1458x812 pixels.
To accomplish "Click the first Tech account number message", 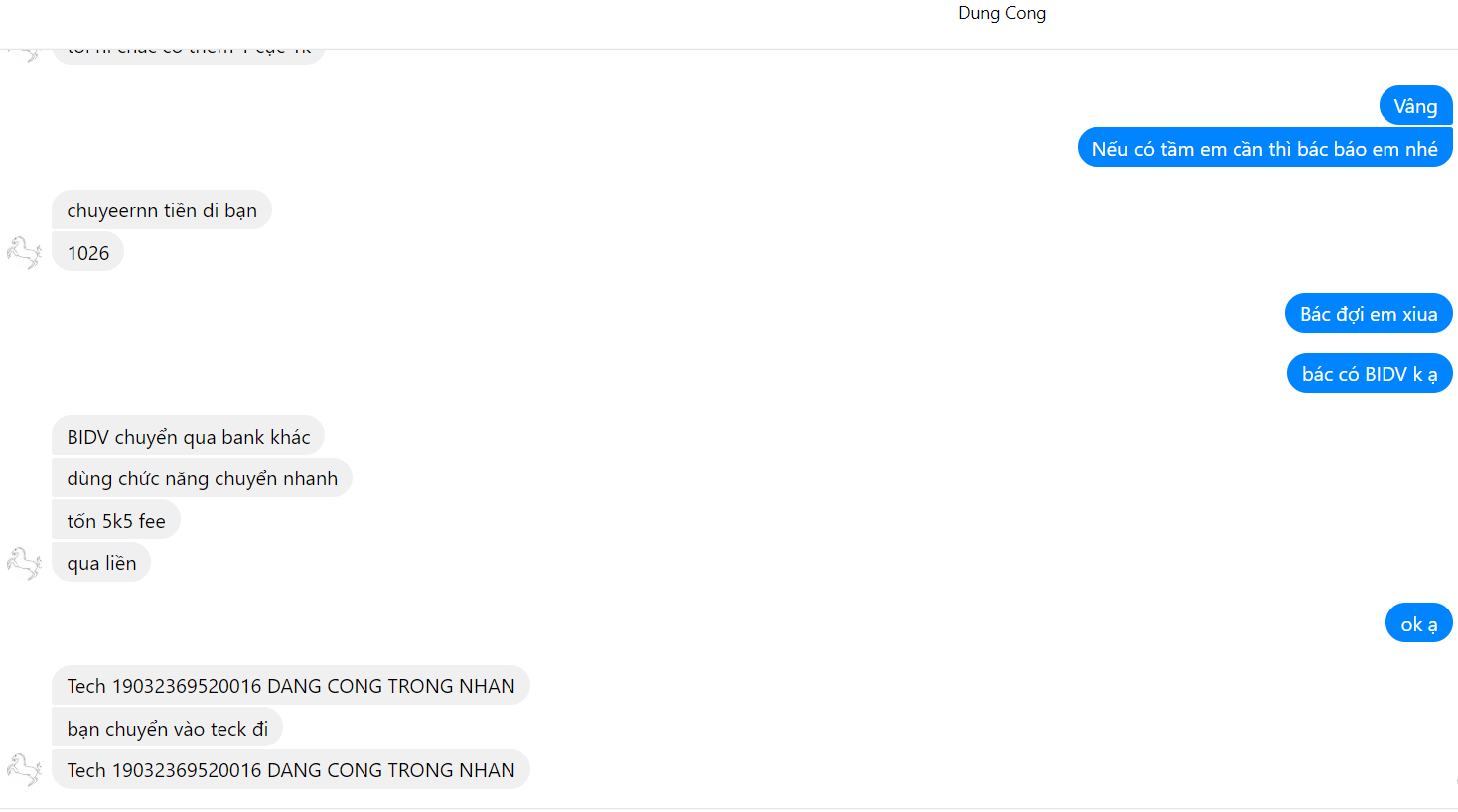I will click(x=291, y=686).
